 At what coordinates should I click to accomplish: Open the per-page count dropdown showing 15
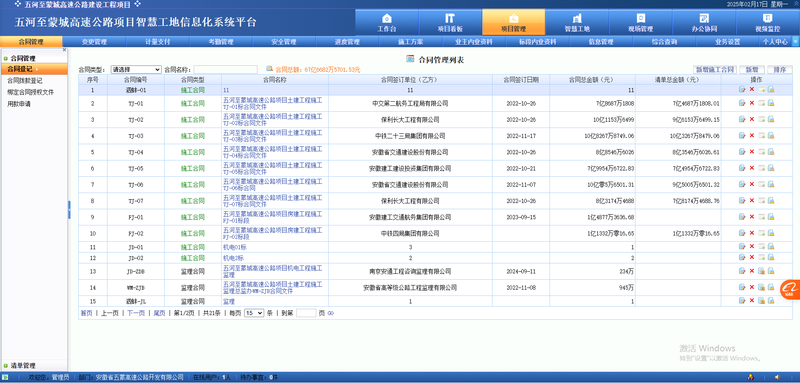[254, 313]
